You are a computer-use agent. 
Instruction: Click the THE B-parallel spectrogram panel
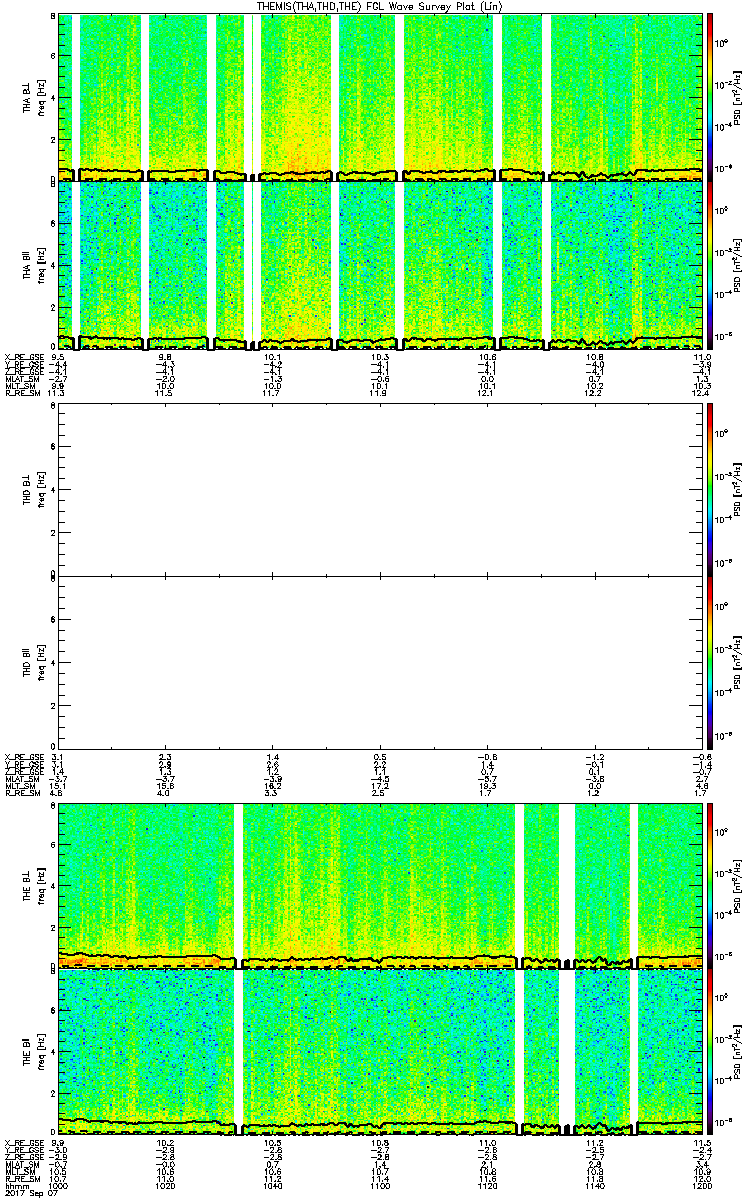point(382,1053)
